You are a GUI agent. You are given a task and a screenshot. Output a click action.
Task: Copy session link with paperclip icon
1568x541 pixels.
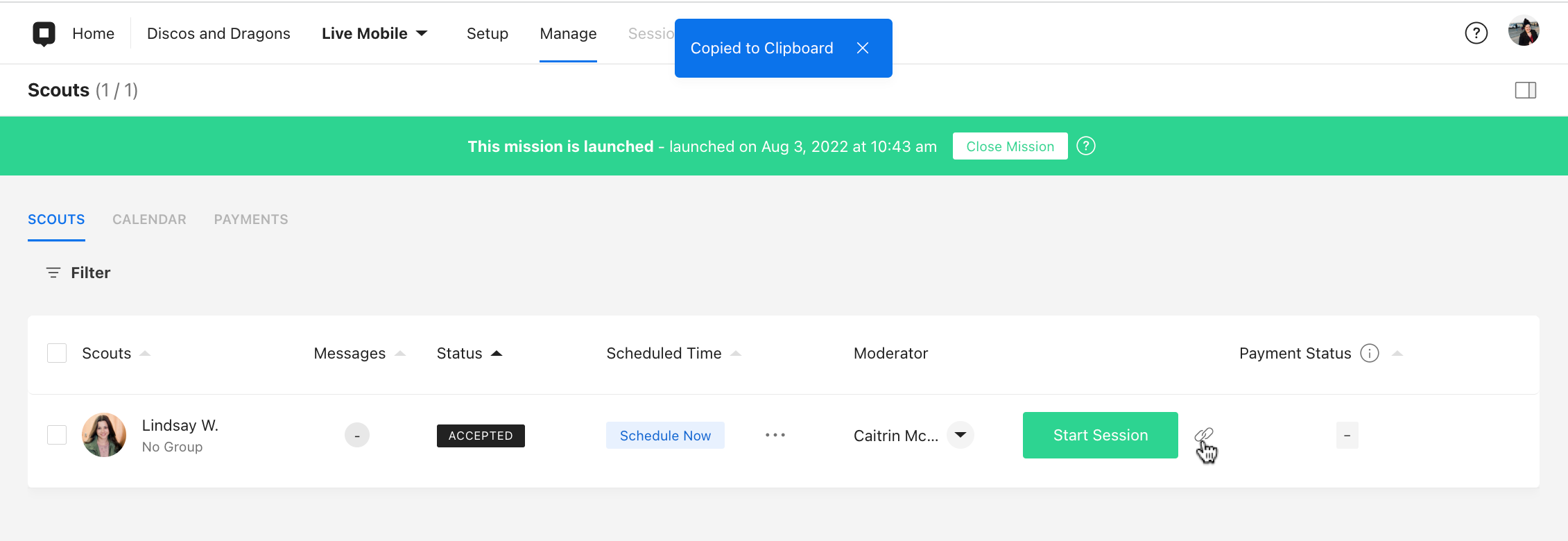tap(1203, 436)
